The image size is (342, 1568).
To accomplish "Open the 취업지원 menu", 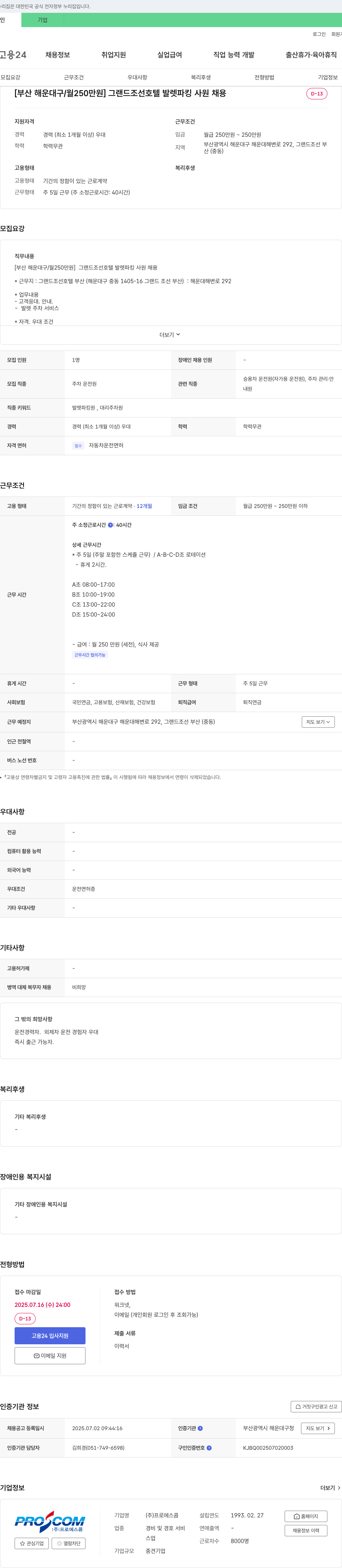I will coord(114,55).
